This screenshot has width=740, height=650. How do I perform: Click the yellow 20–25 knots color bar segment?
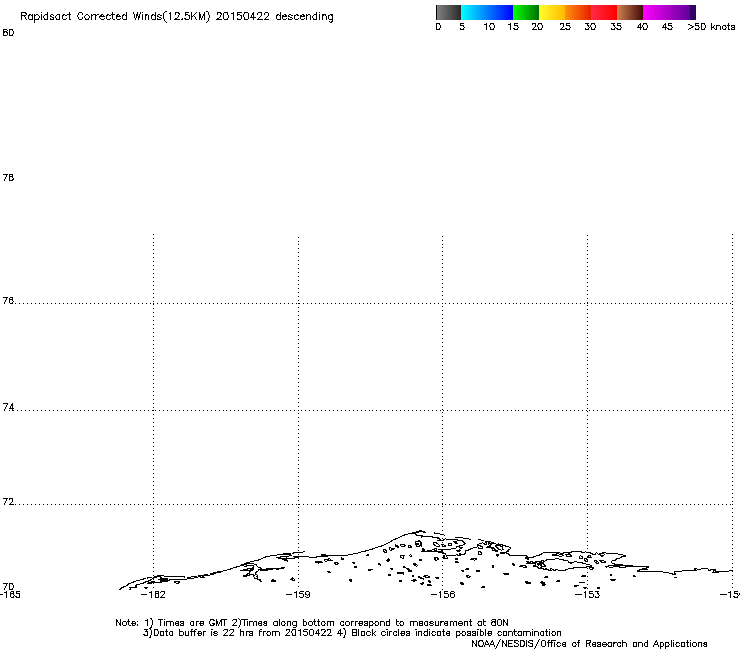coord(552,12)
